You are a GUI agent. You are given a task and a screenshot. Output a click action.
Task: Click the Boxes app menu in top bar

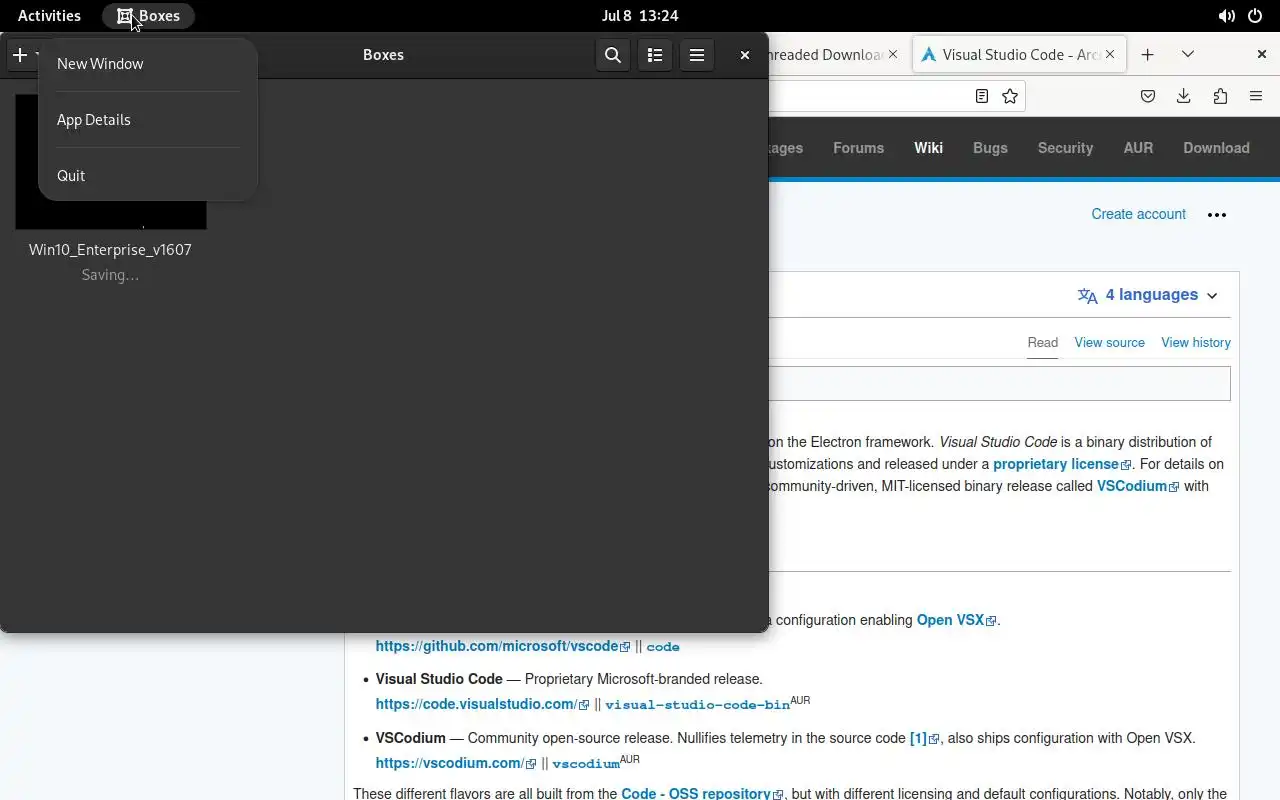pyautogui.click(x=148, y=16)
